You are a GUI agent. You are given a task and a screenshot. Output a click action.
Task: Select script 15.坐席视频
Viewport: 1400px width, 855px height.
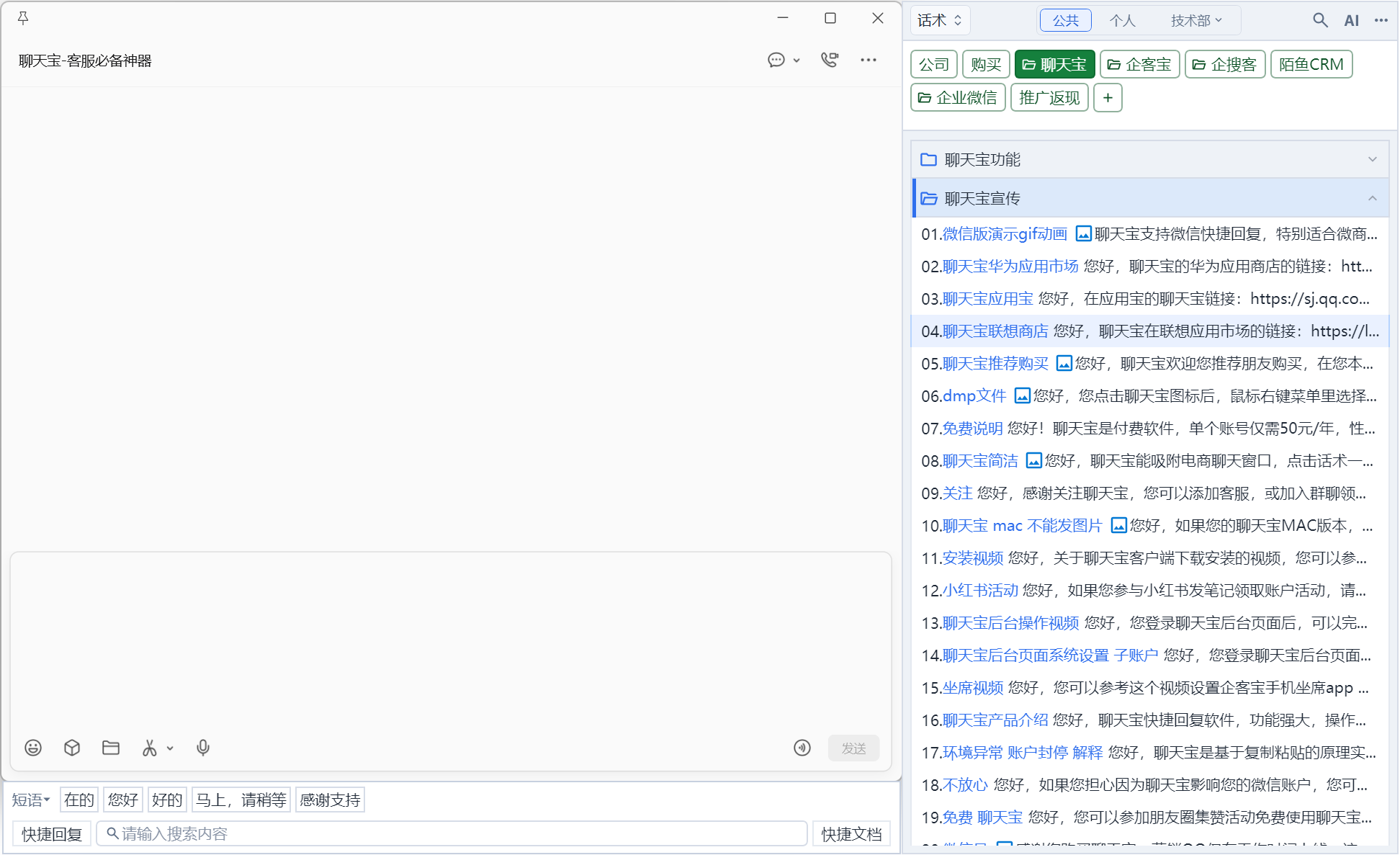click(x=1150, y=688)
